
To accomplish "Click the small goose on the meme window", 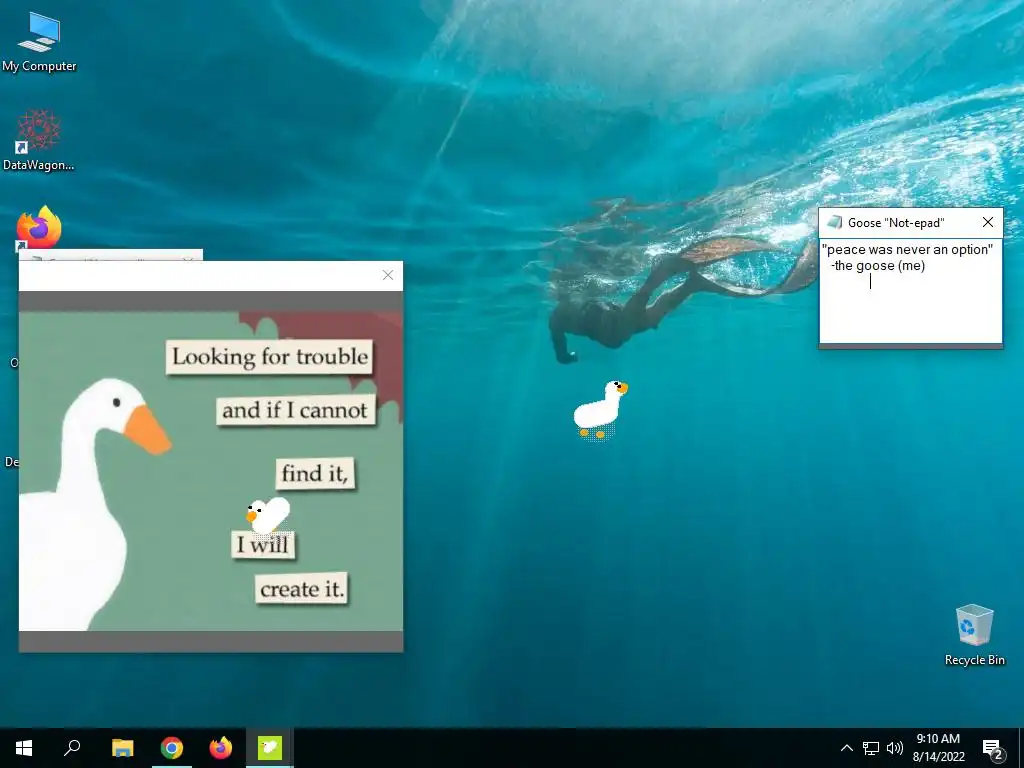I will [x=268, y=515].
